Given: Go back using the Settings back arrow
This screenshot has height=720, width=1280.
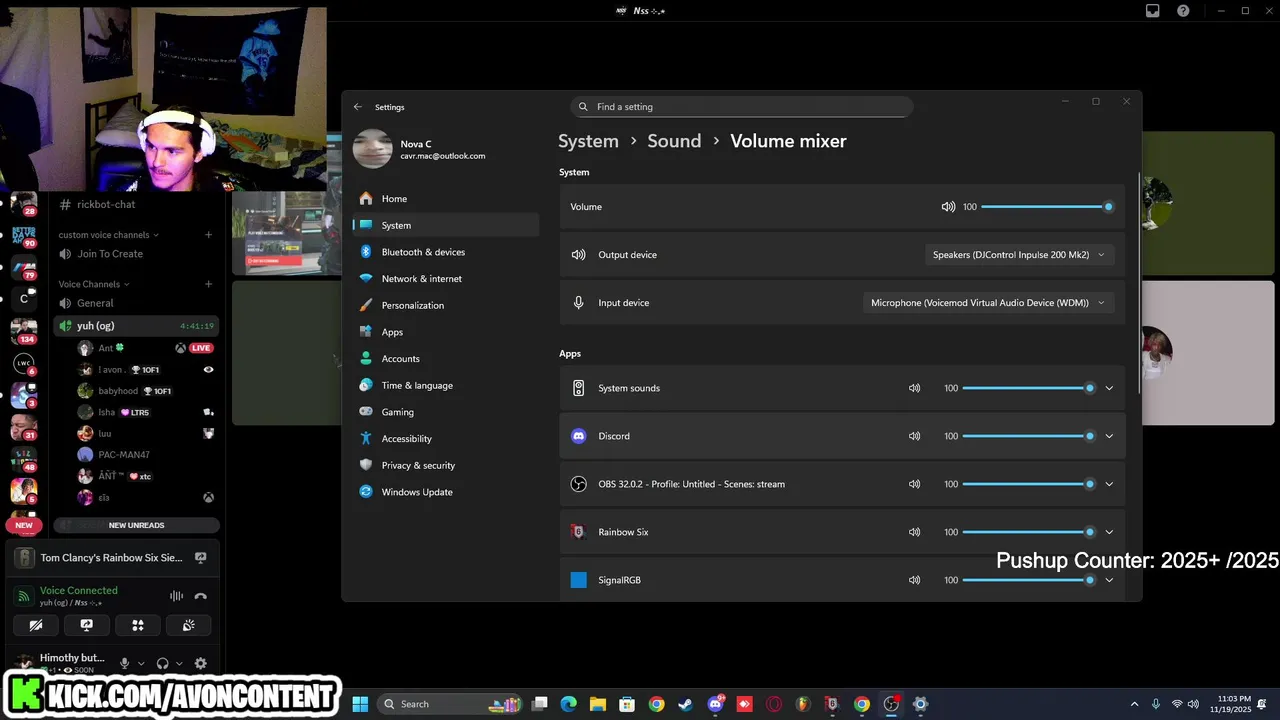Looking at the screenshot, I should click(358, 107).
